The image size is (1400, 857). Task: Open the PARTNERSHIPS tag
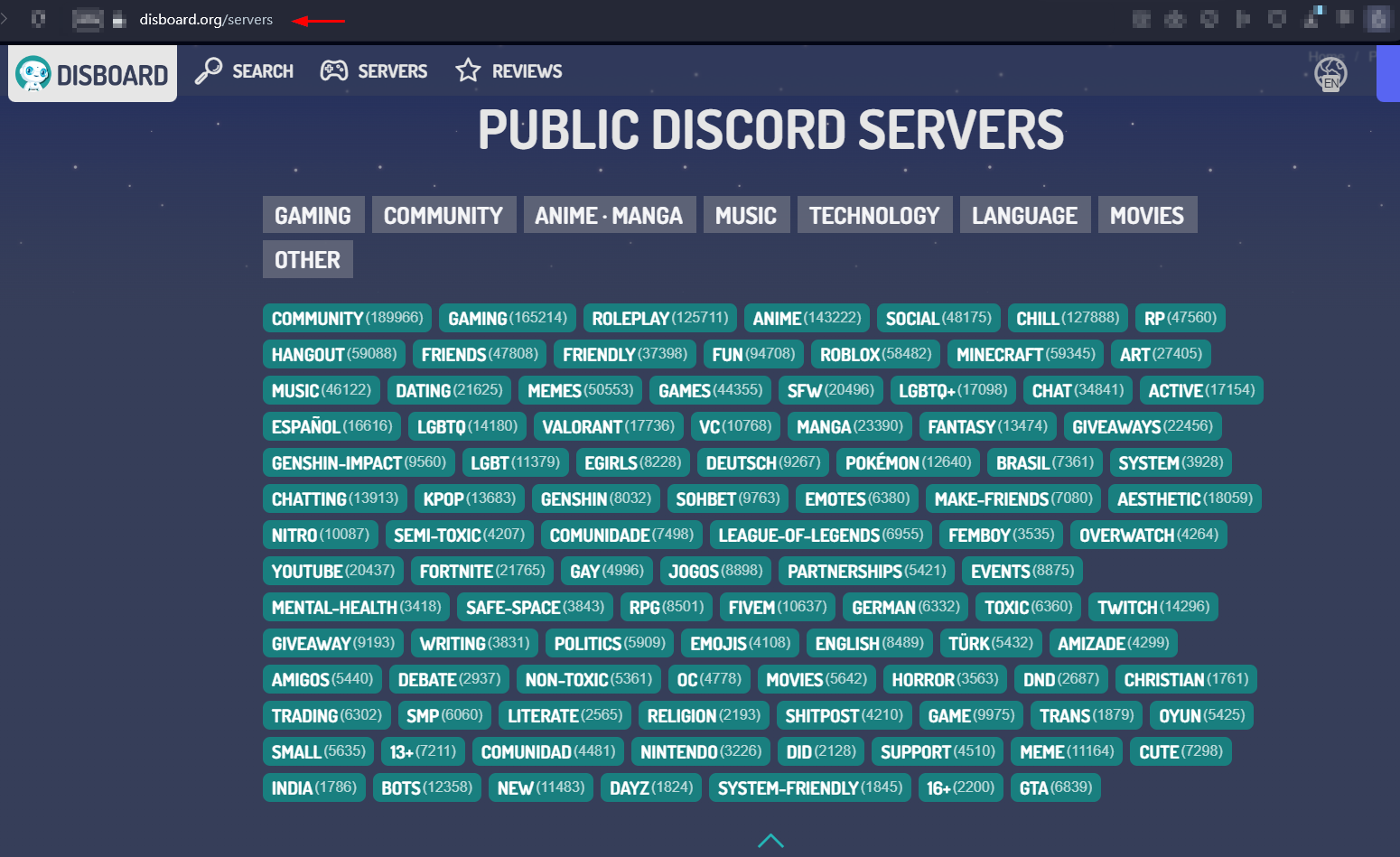click(867, 571)
